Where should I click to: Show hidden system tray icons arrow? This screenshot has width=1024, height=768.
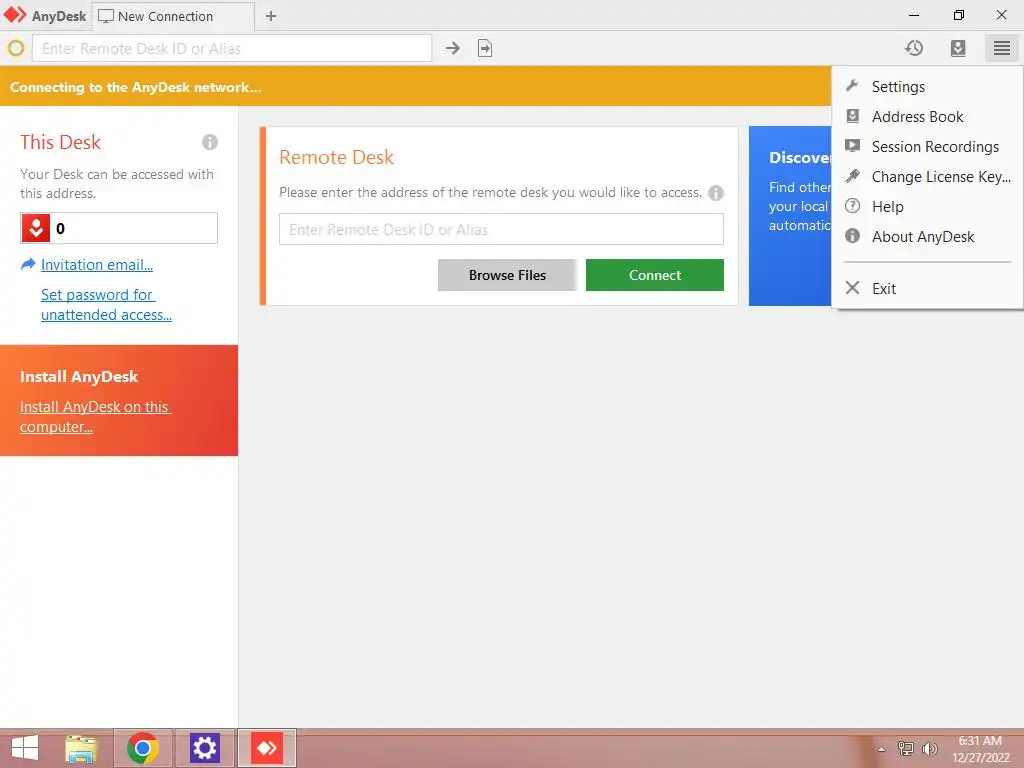882,749
